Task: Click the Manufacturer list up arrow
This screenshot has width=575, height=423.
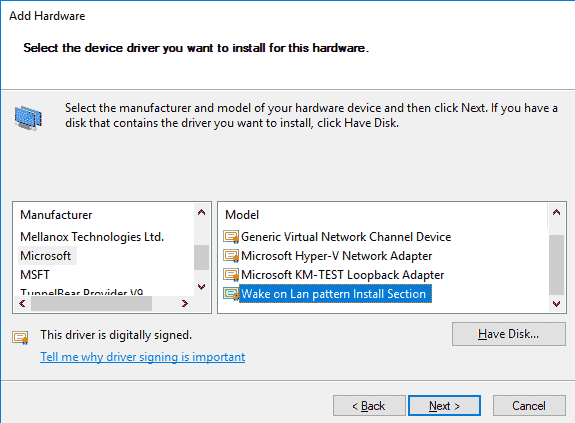Action: point(201,212)
